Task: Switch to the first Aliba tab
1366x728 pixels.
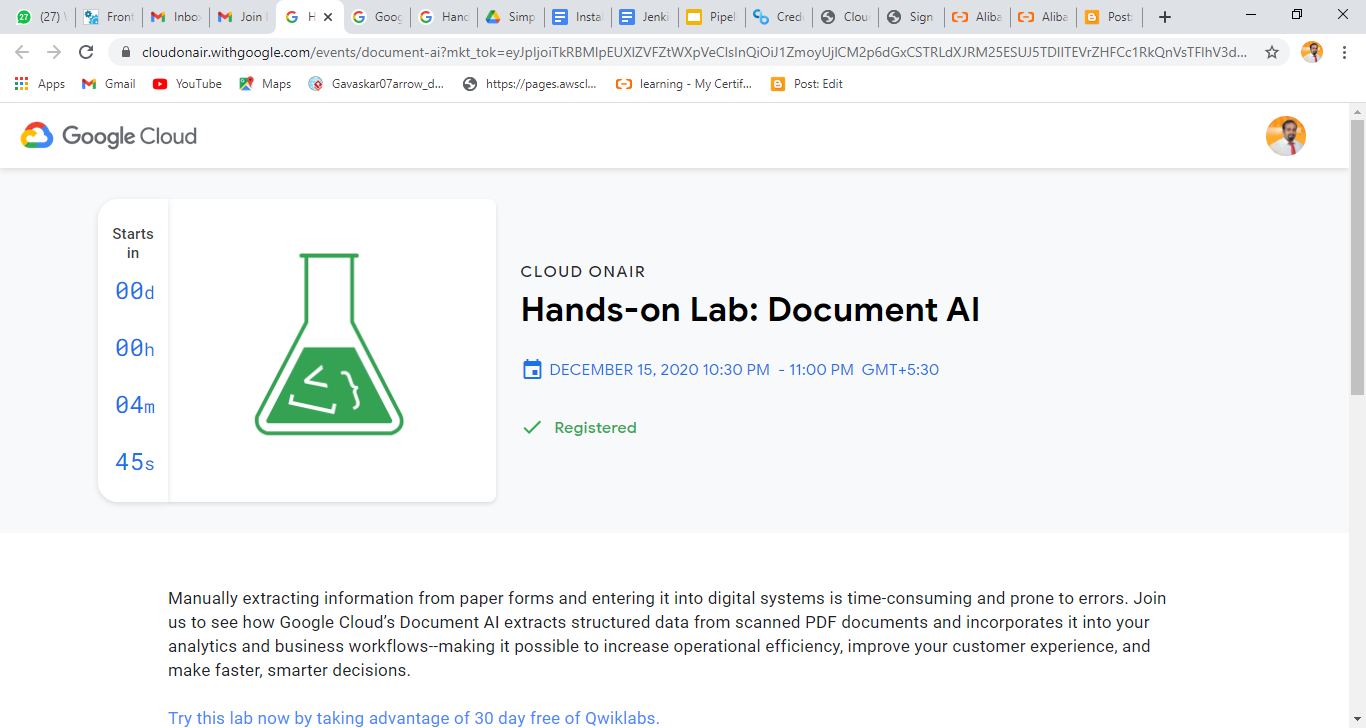Action: click(977, 17)
